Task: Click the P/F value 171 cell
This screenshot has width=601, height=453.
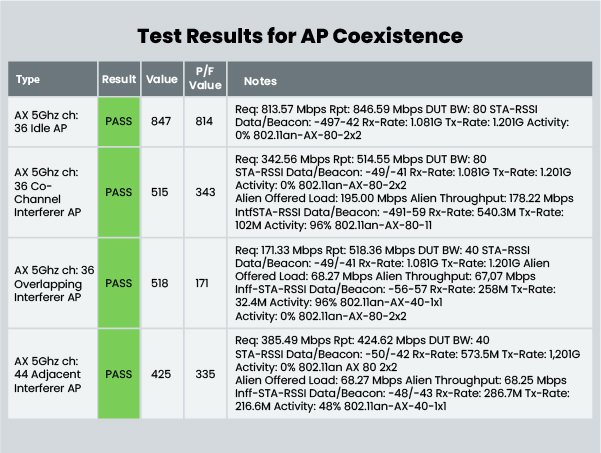Action: click(x=203, y=283)
